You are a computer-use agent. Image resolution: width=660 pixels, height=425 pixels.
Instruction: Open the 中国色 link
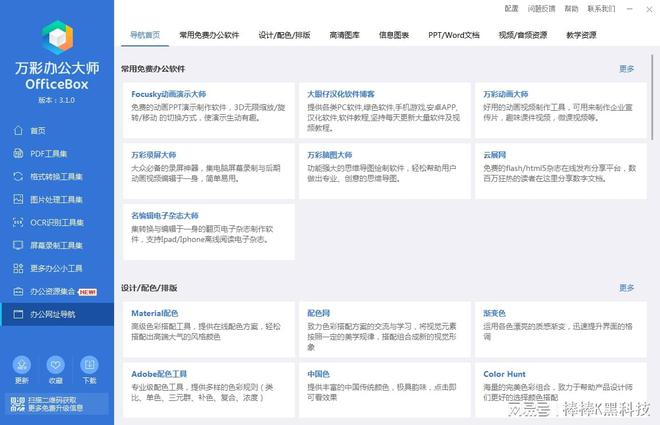point(319,374)
